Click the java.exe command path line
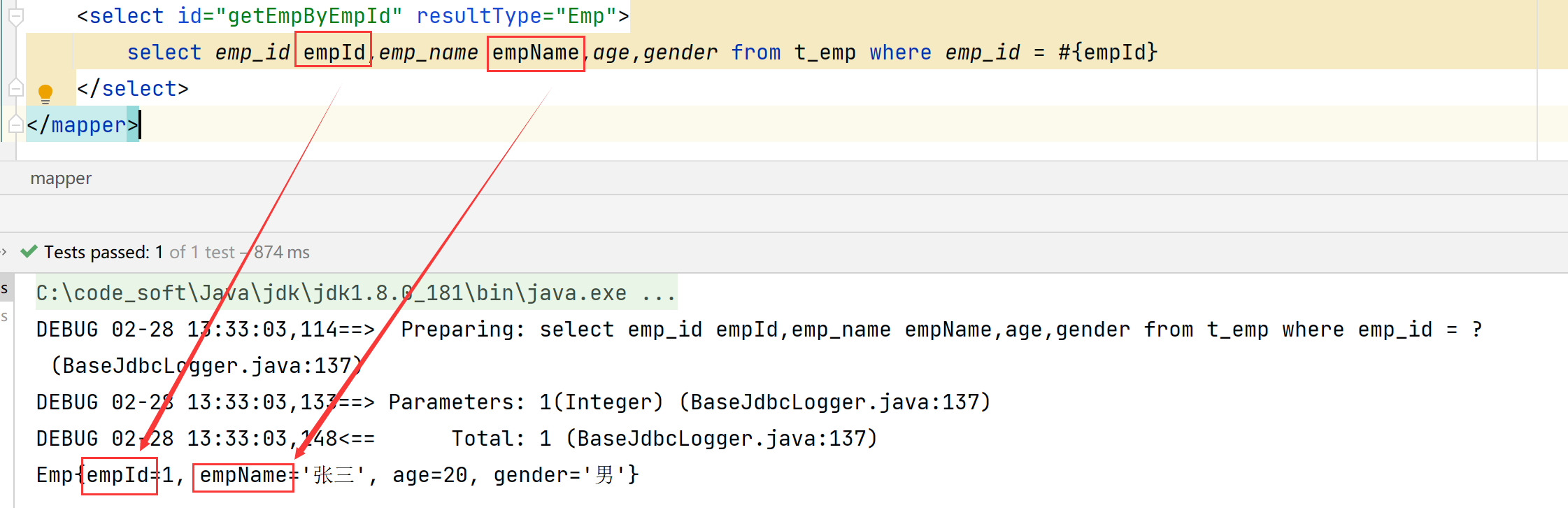This screenshot has height=508, width=1568. (x=356, y=293)
